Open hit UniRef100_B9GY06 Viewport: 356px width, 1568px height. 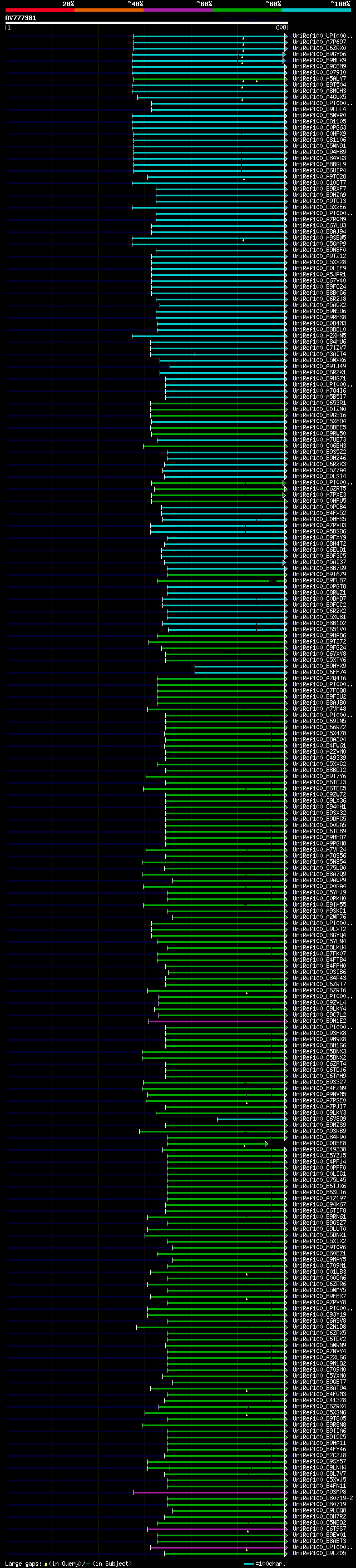[x=319, y=54]
